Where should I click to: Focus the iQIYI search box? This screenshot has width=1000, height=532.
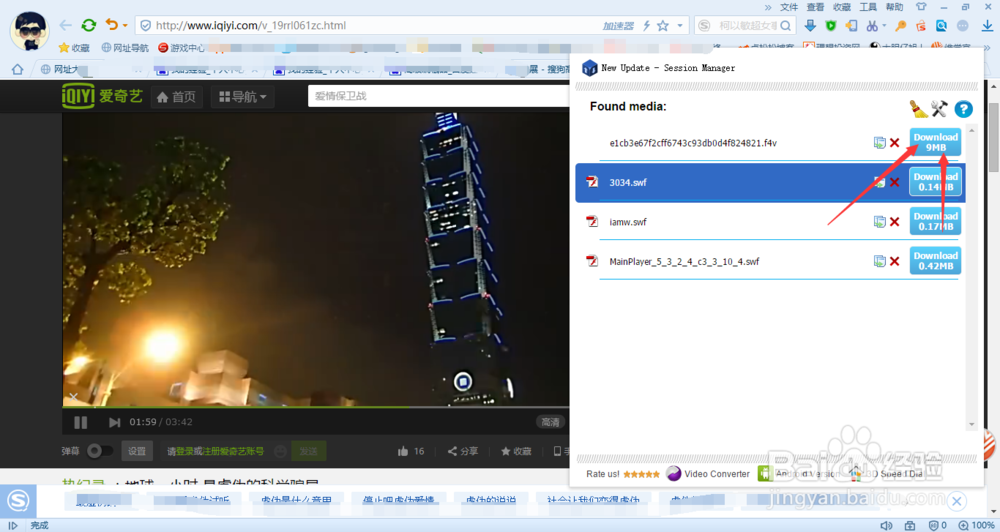(x=439, y=96)
